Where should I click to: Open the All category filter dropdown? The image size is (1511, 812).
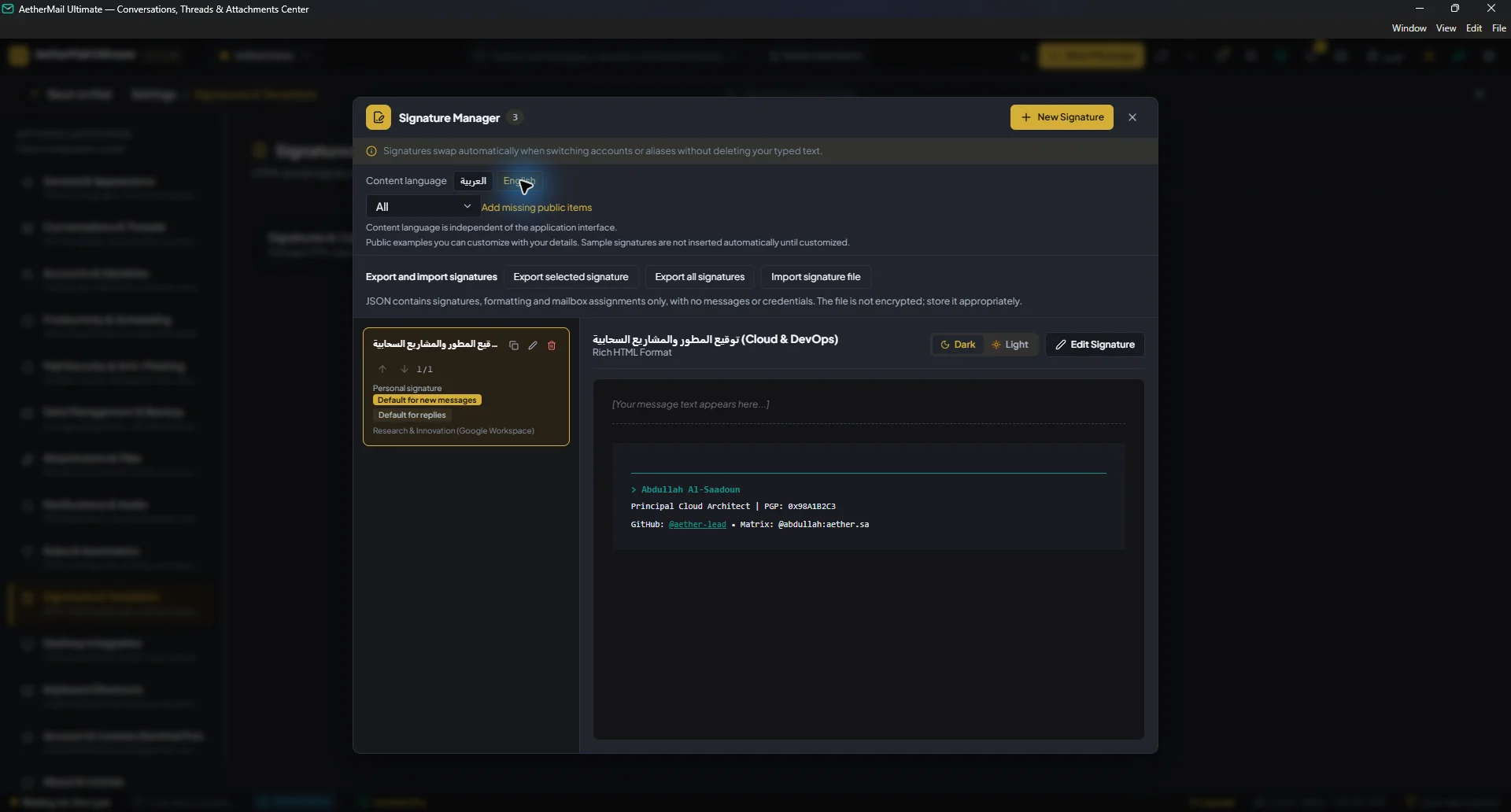tap(423, 207)
